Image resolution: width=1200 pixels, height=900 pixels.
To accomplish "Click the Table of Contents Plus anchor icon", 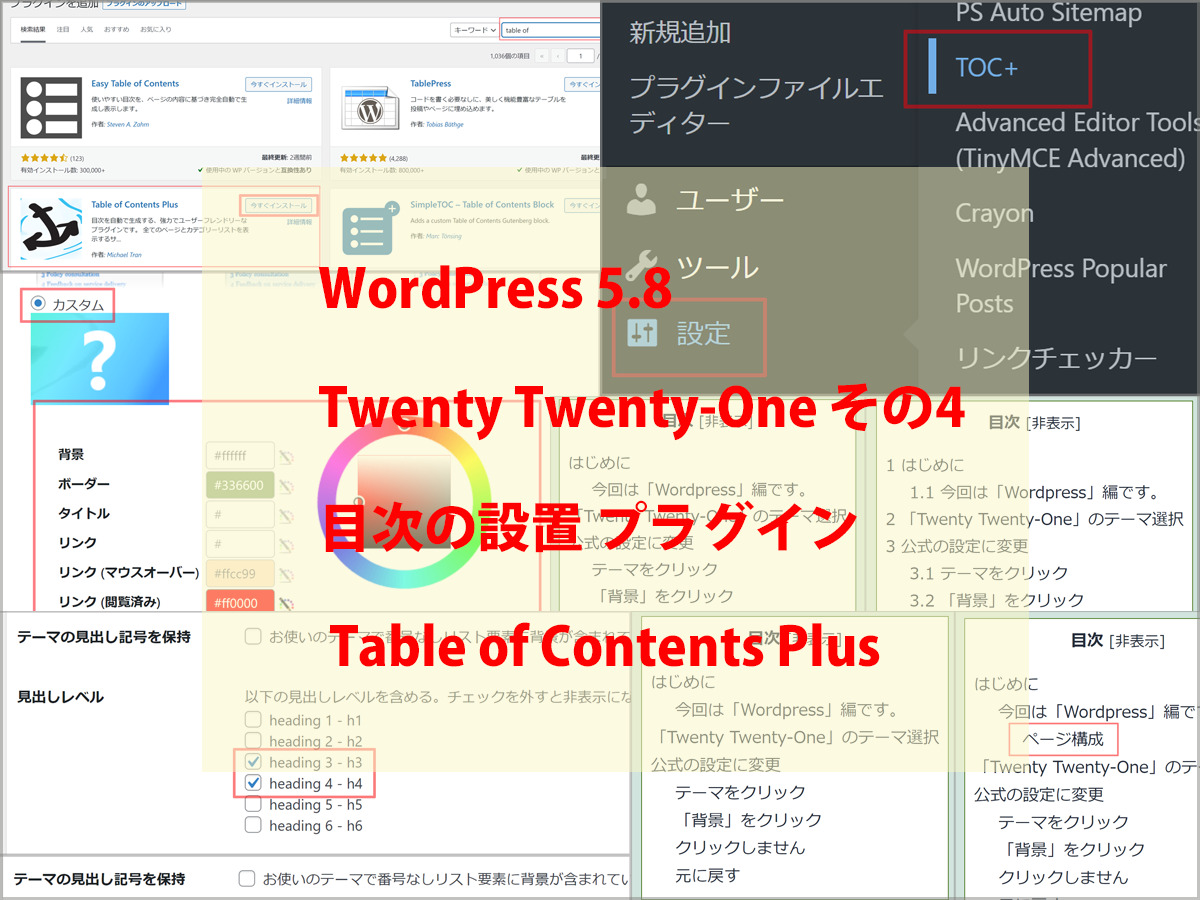I will (51, 228).
